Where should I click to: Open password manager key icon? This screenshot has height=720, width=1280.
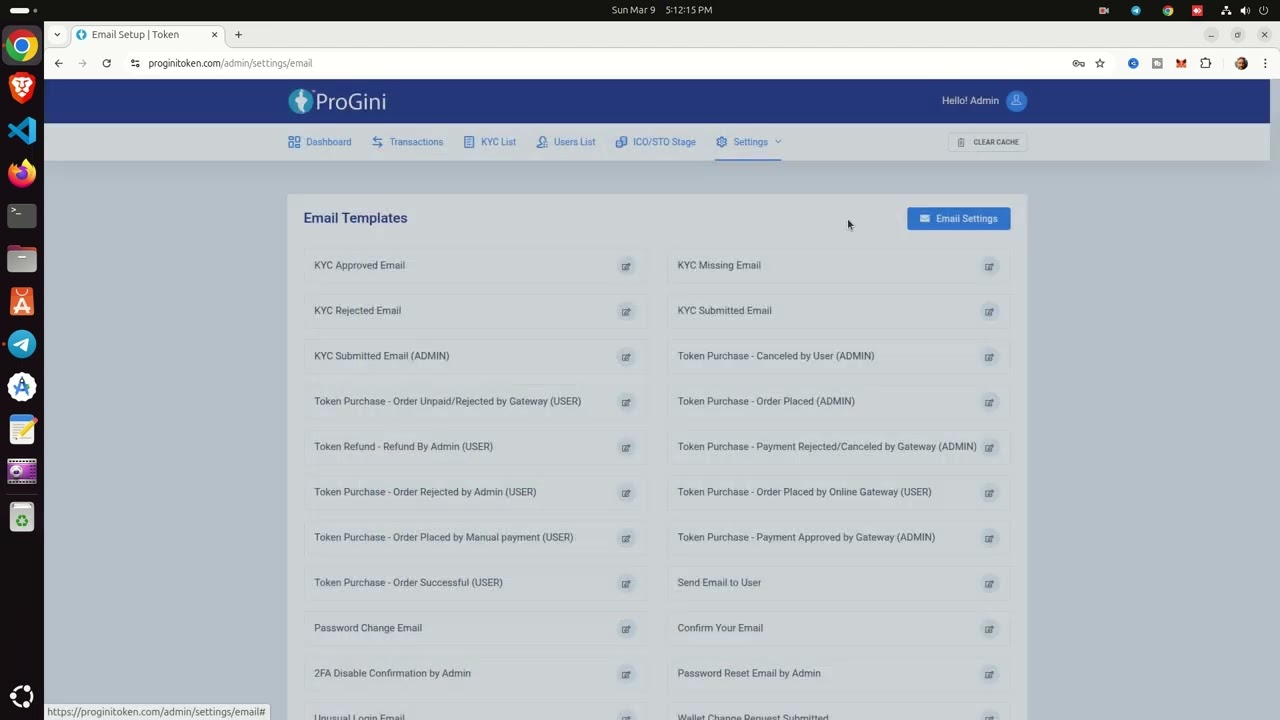tap(1078, 63)
